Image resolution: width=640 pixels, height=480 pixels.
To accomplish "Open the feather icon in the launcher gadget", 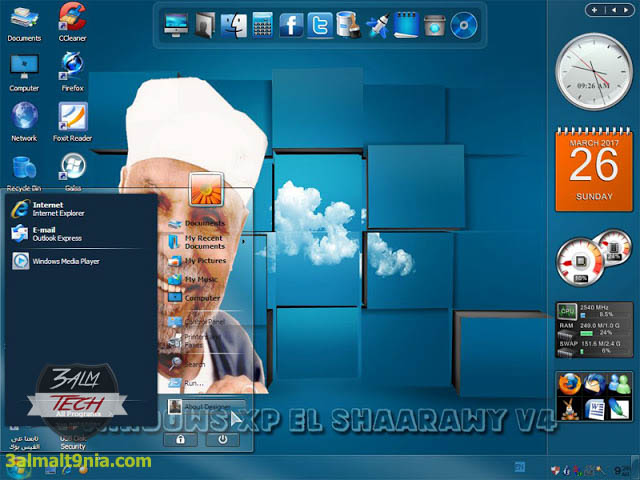I will click(x=619, y=409).
